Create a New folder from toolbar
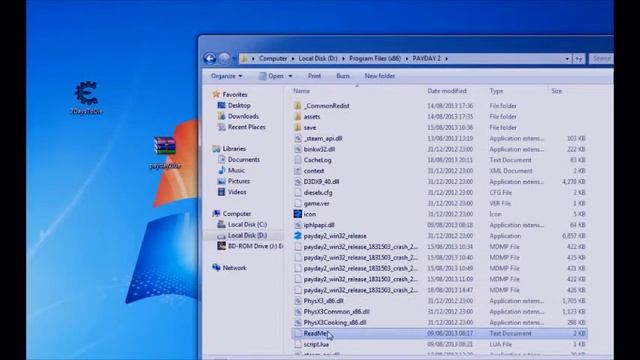 (x=380, y=76)
